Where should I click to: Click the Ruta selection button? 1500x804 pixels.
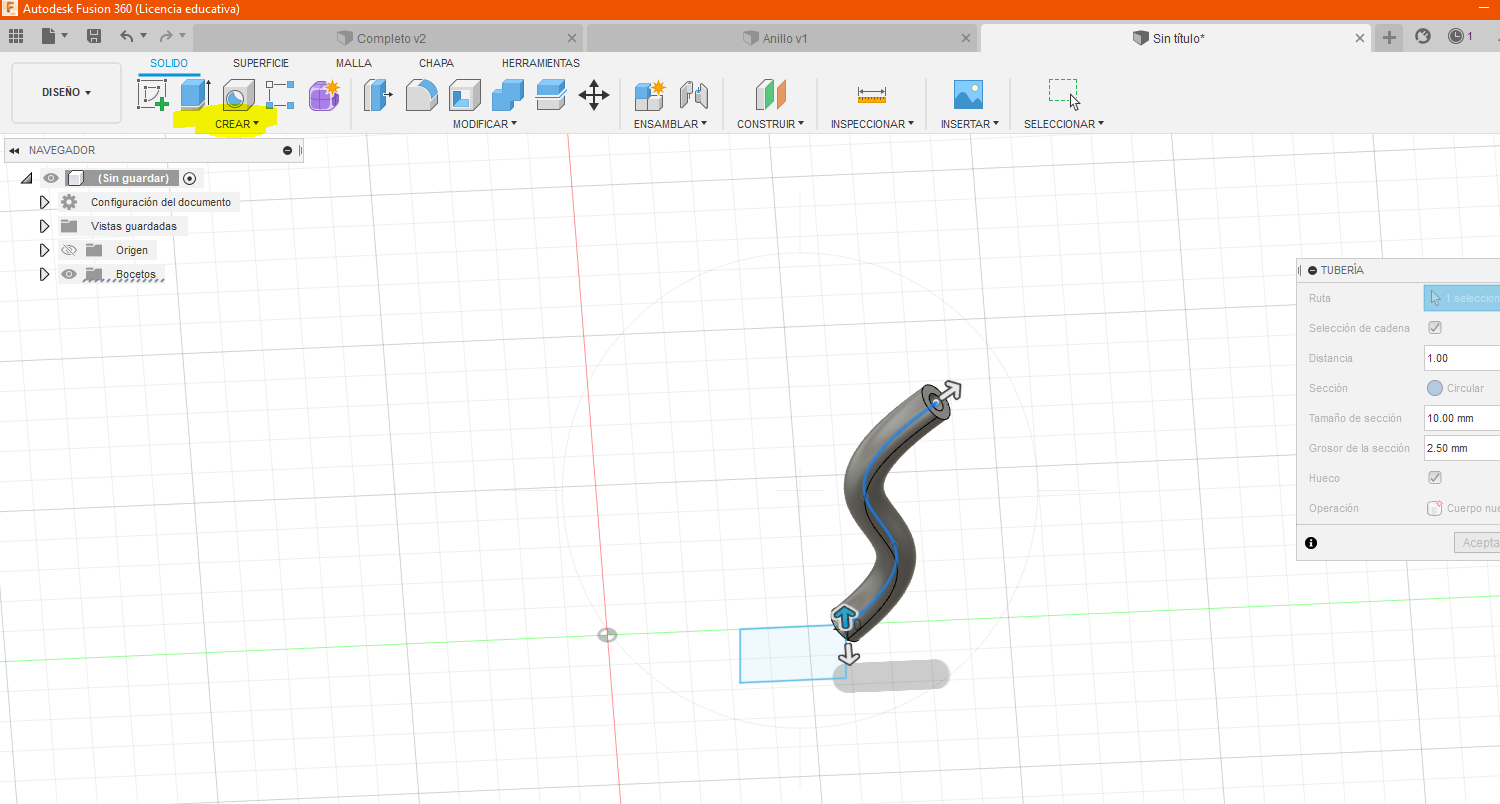(1462, 298)
